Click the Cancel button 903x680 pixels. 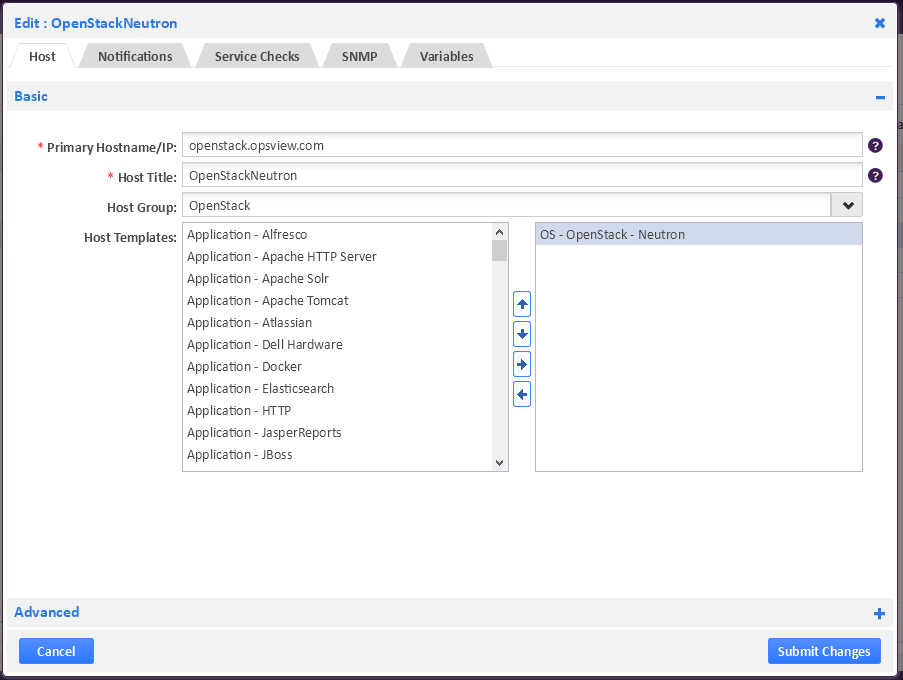[x=56, y=651]
